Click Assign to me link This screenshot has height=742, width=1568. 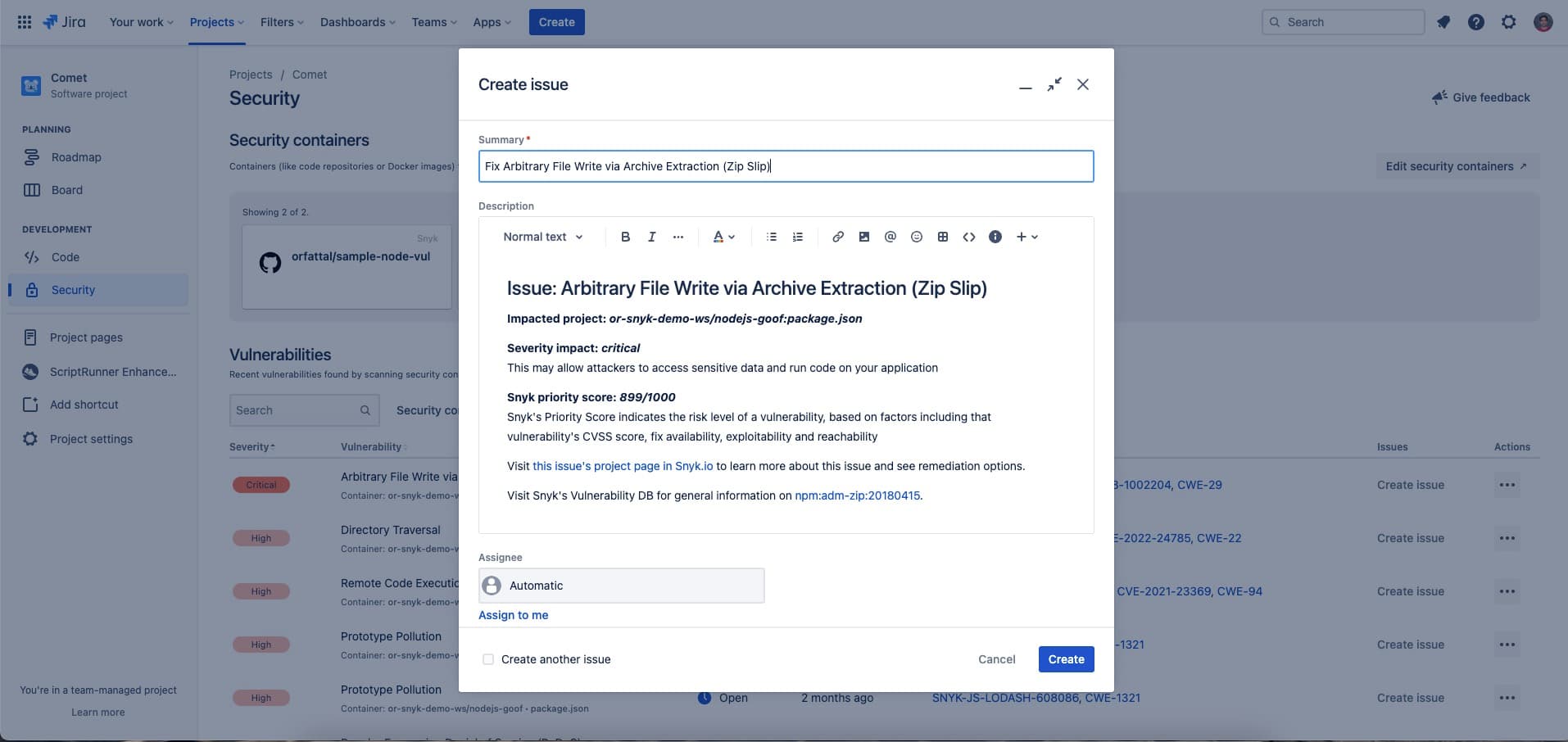point(513,615)
